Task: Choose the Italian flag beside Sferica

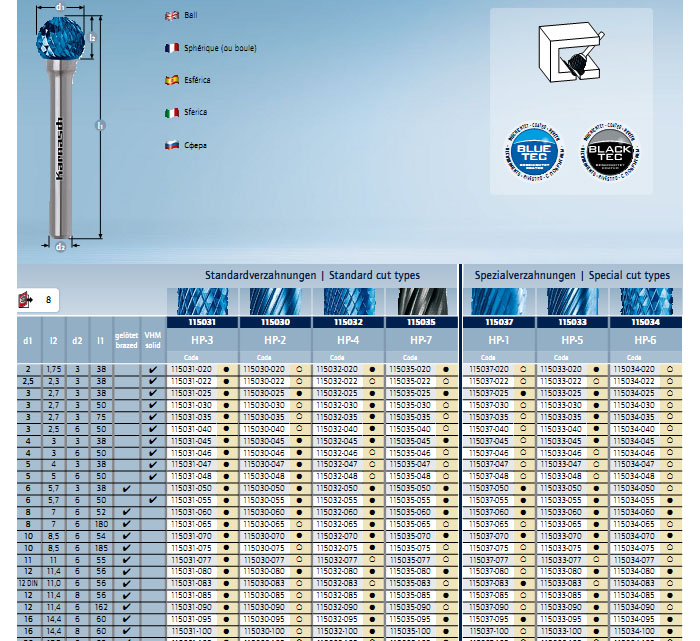Action: [171, 113]
